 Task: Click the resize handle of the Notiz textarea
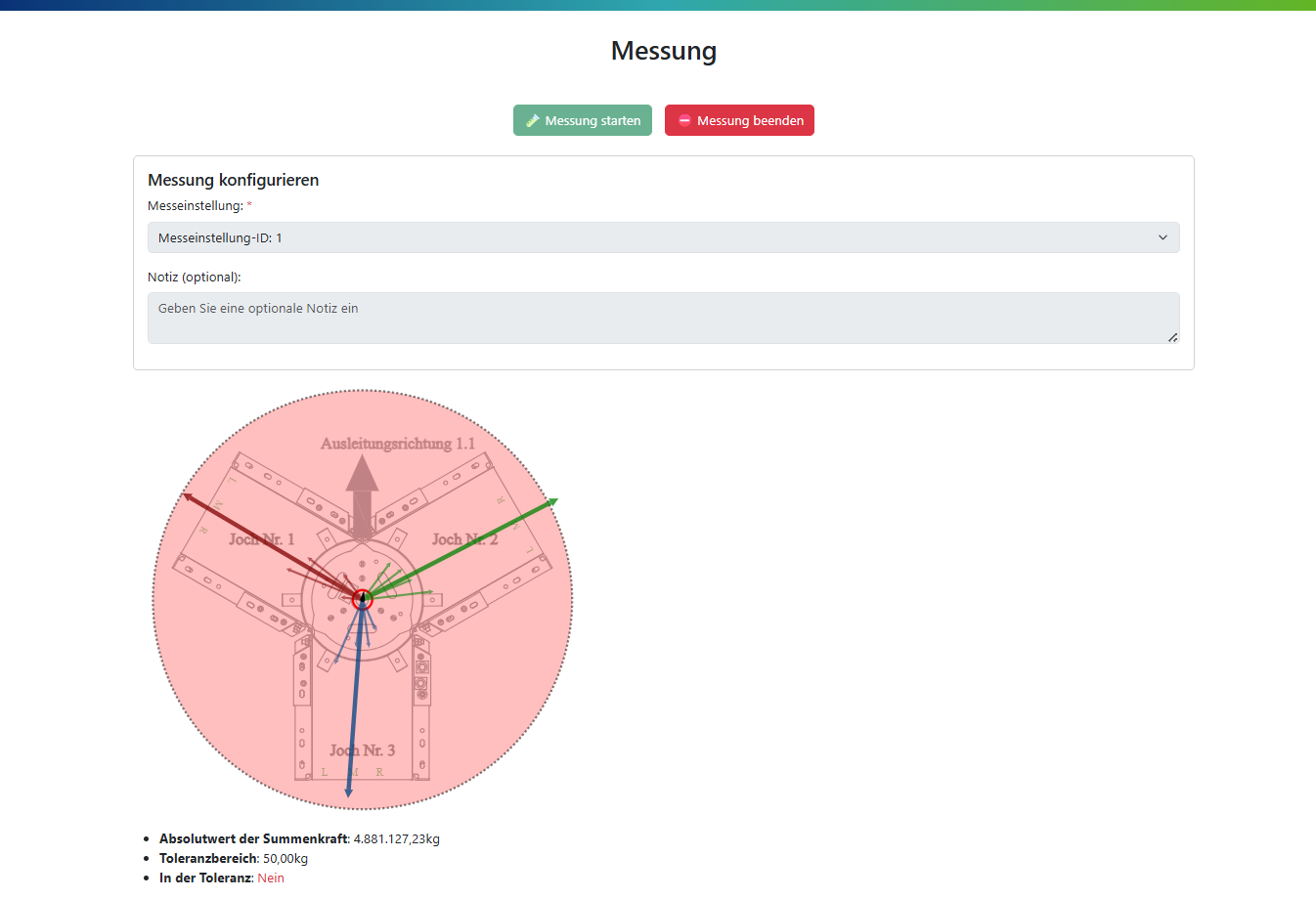[x=1172, y=337]
